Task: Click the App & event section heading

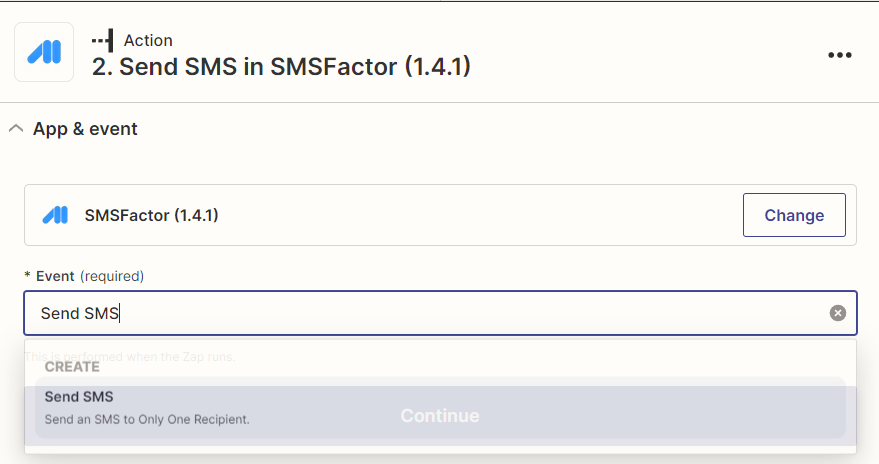Action: [85, 129]
